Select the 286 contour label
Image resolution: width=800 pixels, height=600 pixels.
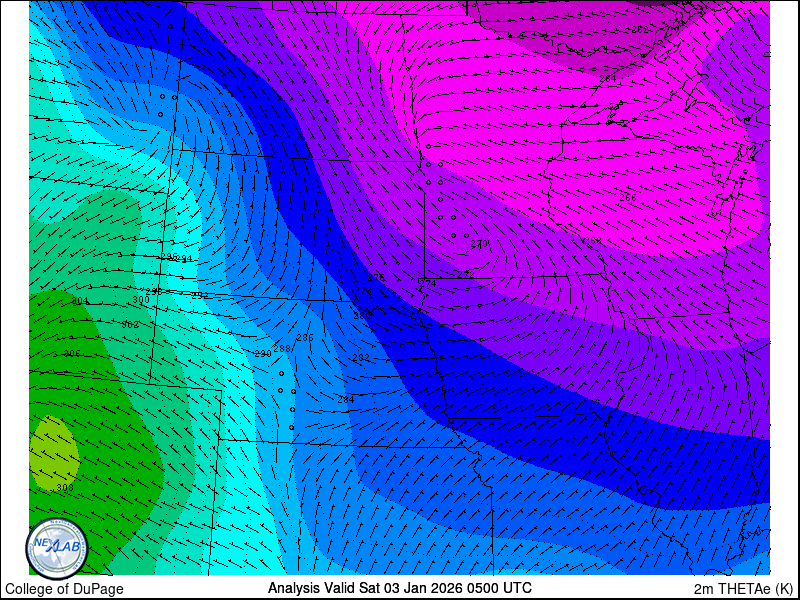305,338
